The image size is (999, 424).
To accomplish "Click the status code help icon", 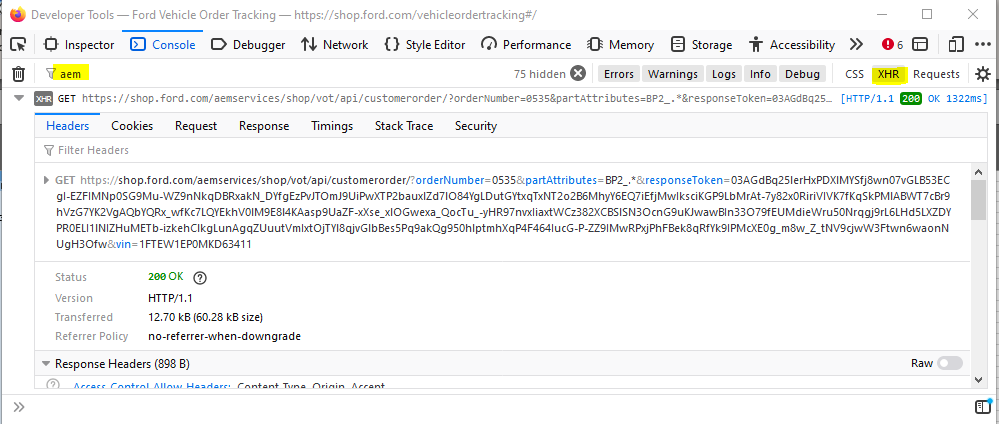I will click(199, 277).
